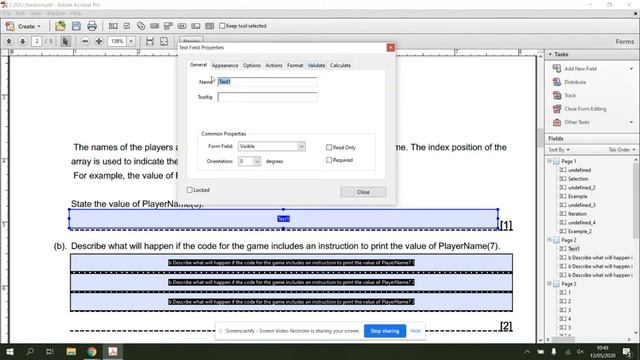Viewport: 640px width, 360px height.
Task: Select the OK Button form tool icon
Action: click(x=182, y=26)
